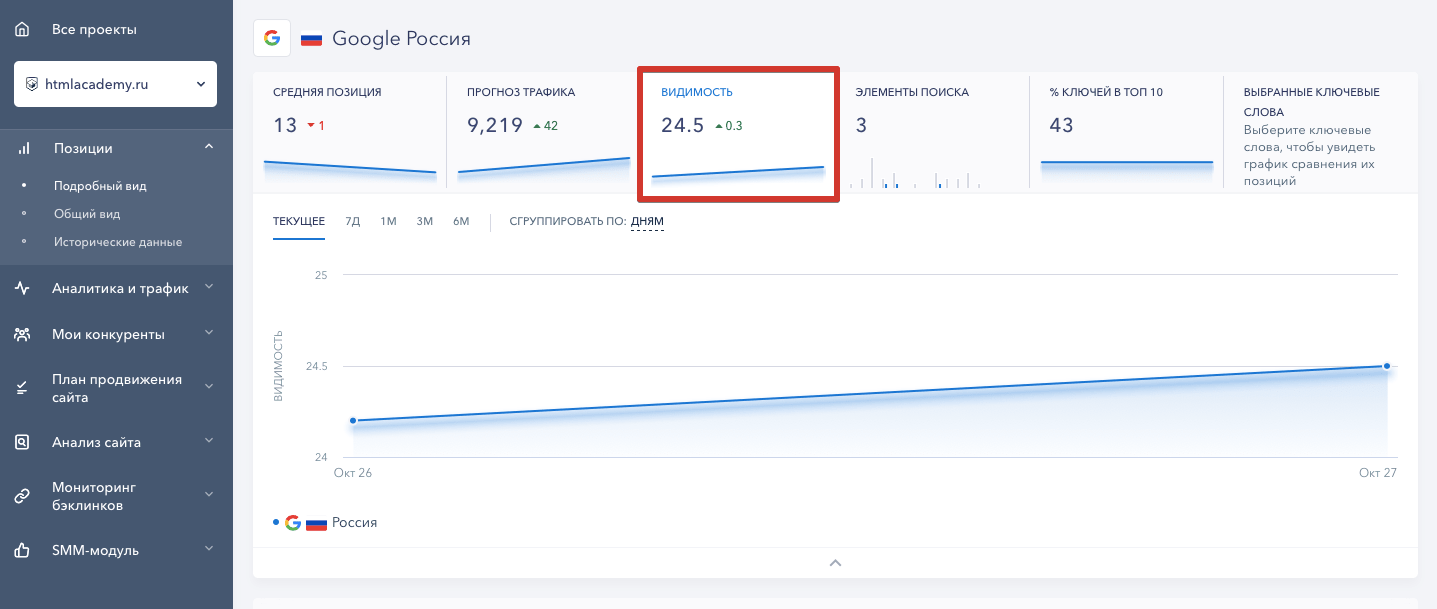Screen dimensions: 1437x609
Task: Click the traffic forecast value 9,219
Action: click(495, 125)
